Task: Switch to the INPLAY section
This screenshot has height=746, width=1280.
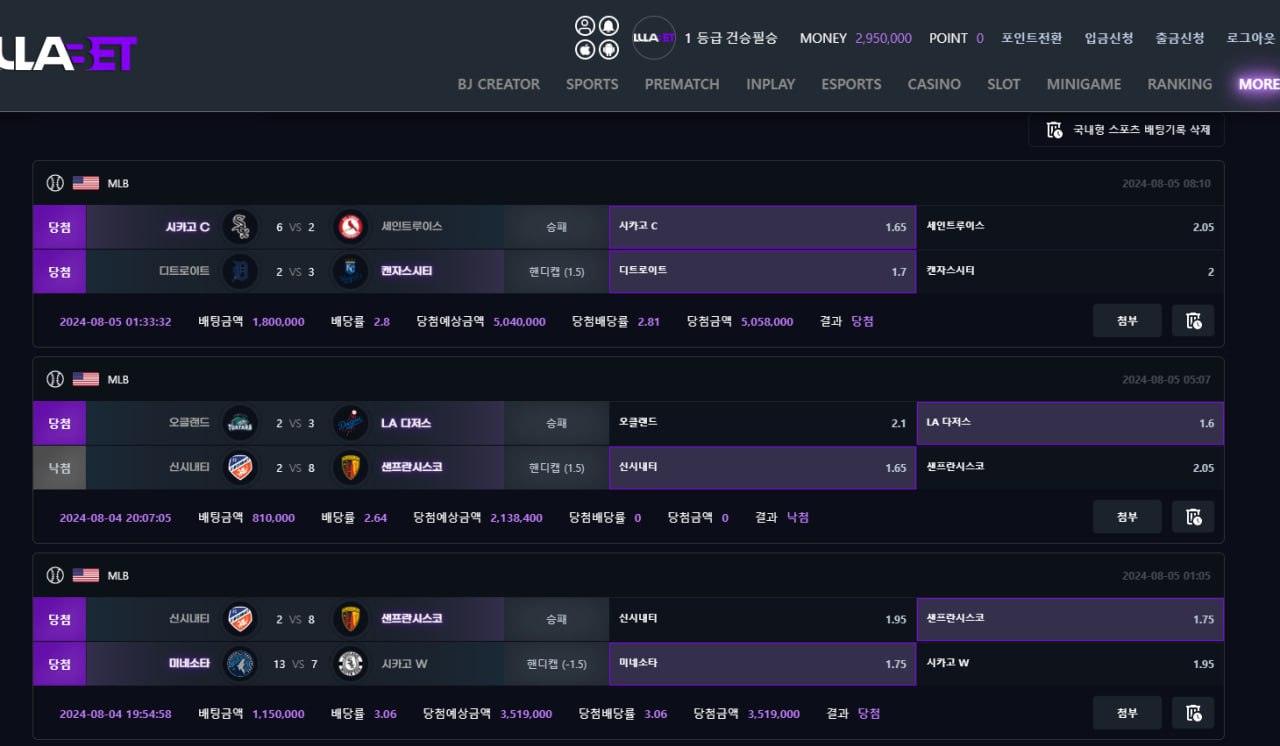Action: (771, 84)
